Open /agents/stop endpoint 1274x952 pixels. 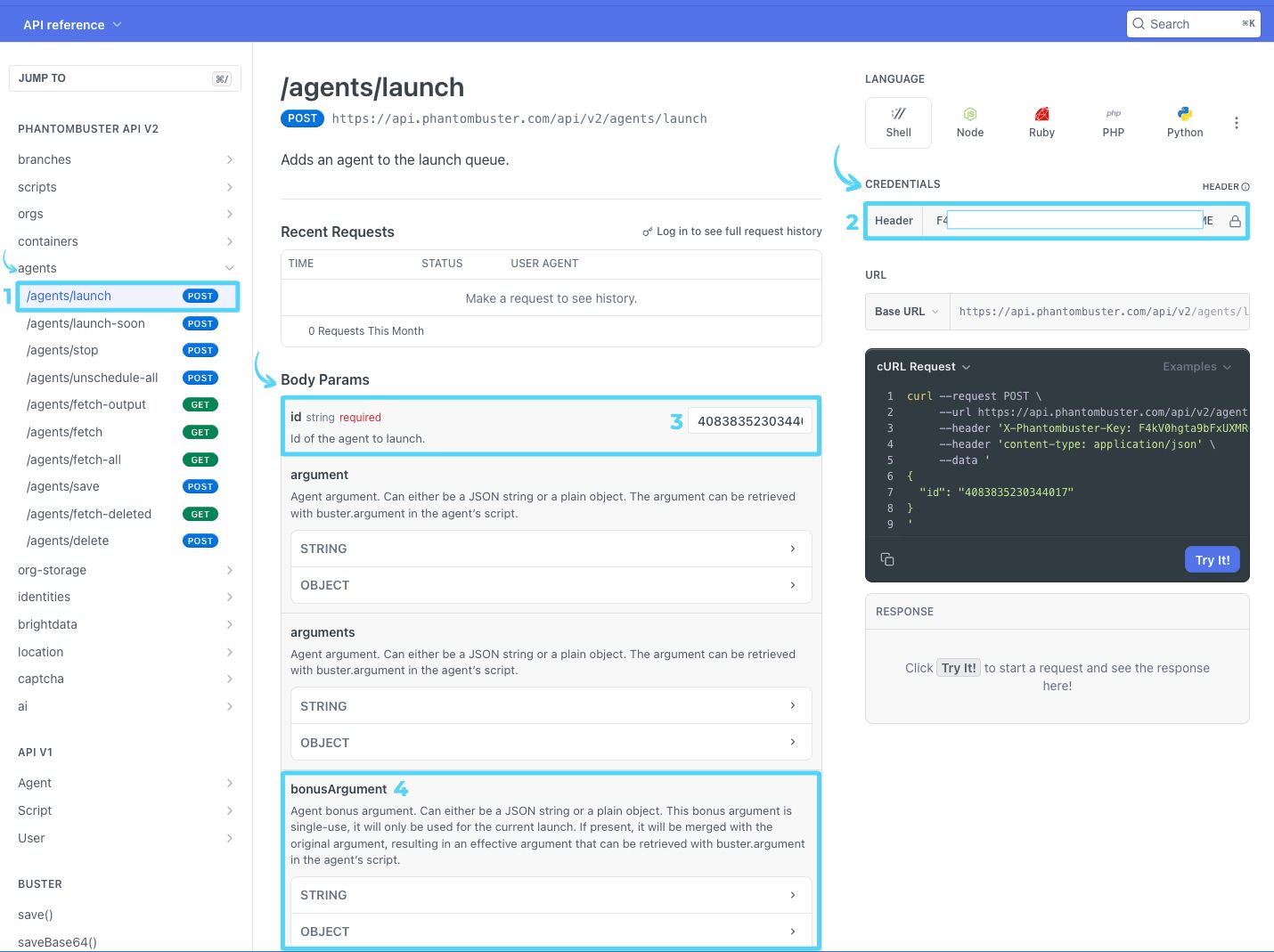pos(120,350)
